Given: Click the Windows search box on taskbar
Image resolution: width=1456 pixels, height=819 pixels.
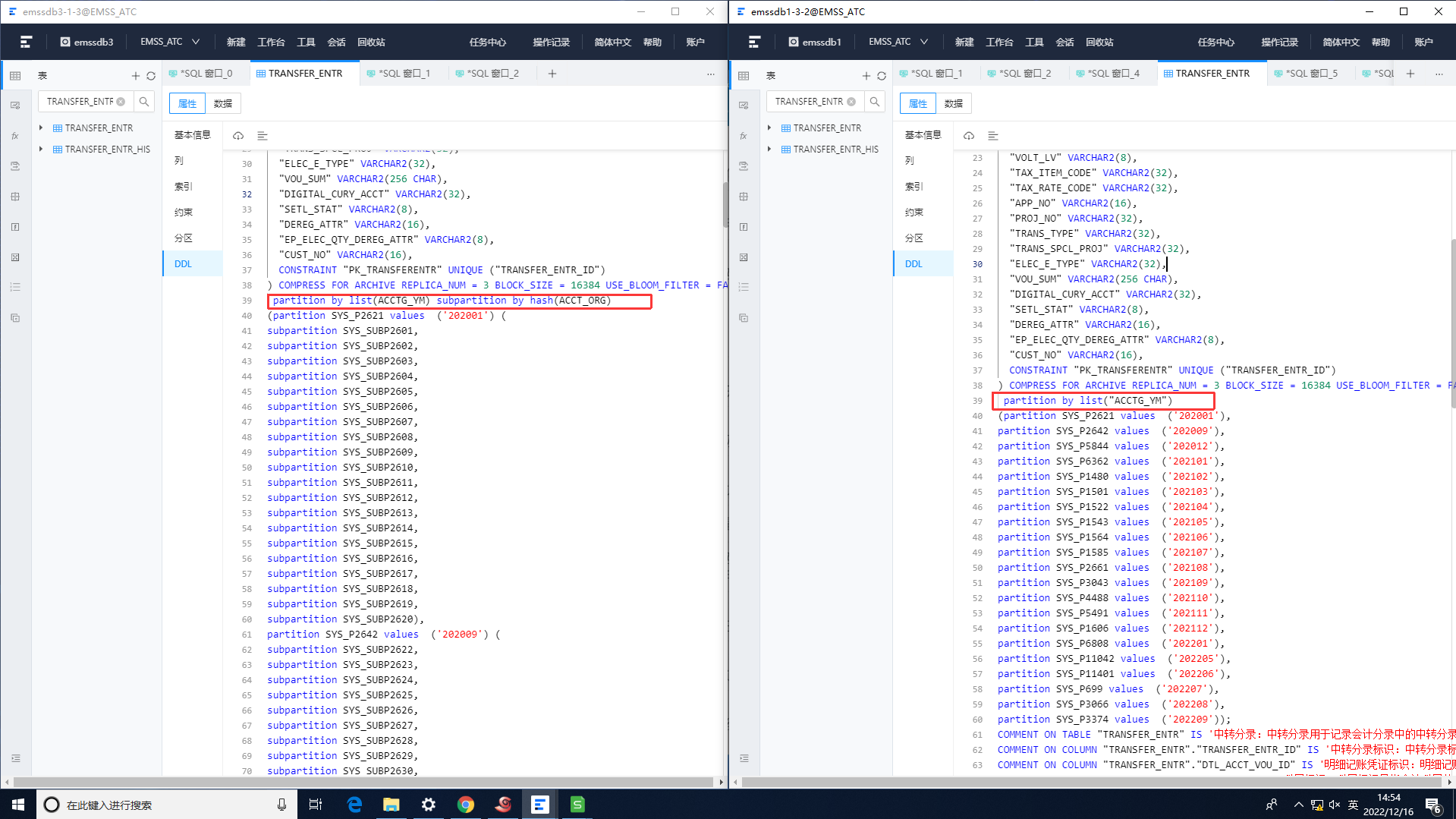Looking at the screenshot, I should (167, 805).
